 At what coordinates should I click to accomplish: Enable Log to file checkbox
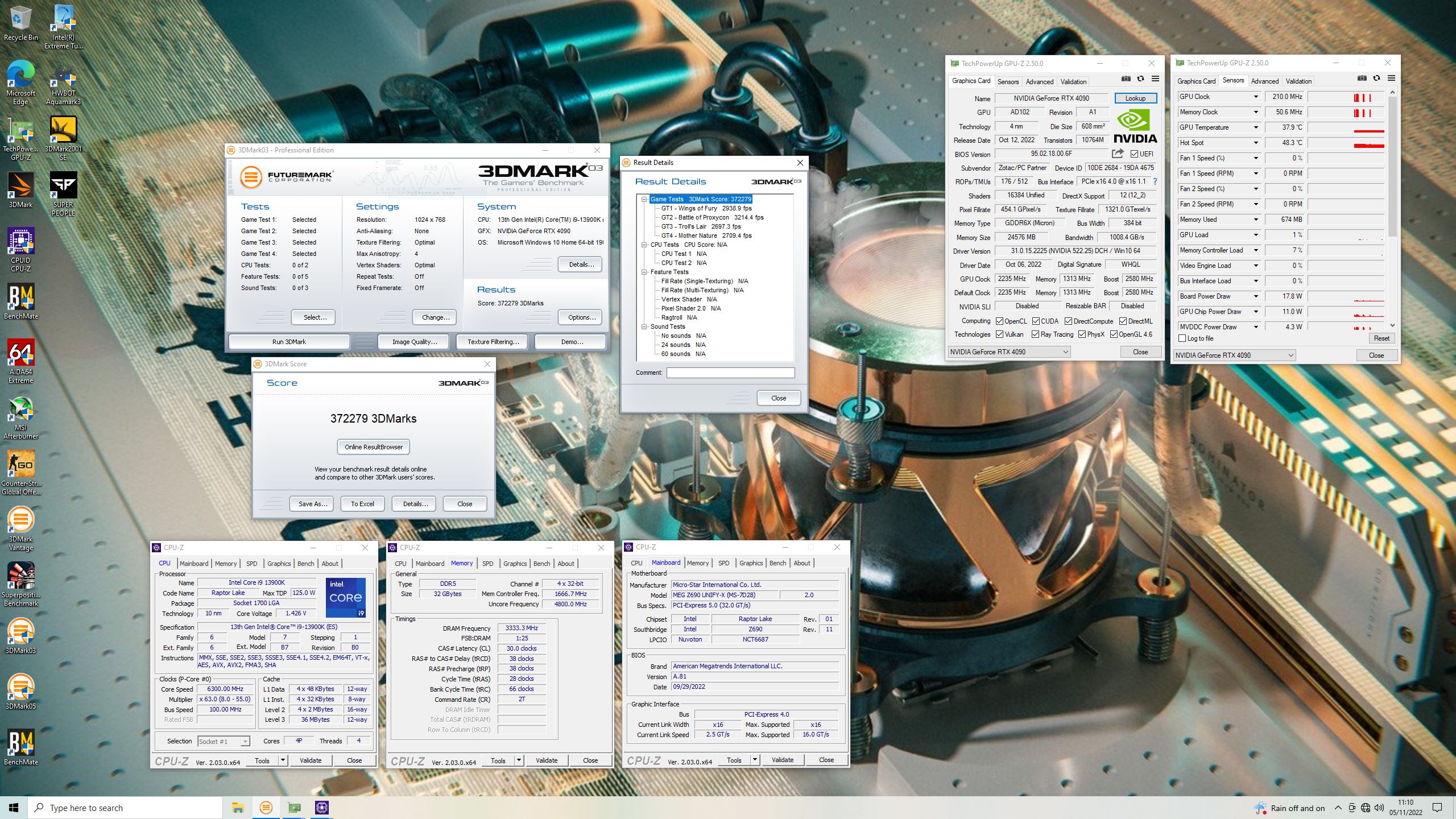[1183, 338]
